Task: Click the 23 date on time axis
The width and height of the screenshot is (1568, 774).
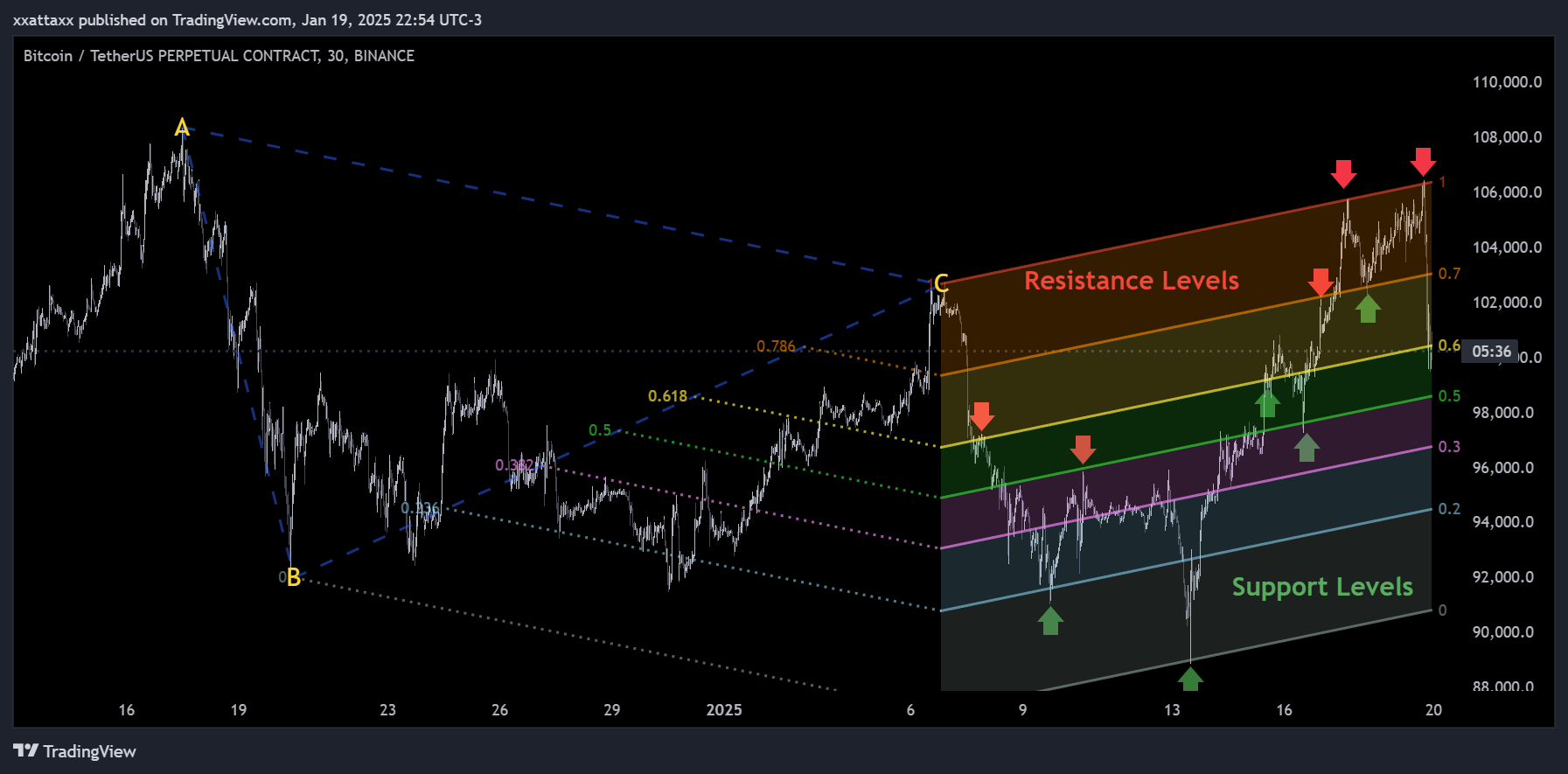Action: tap(387, 710)
